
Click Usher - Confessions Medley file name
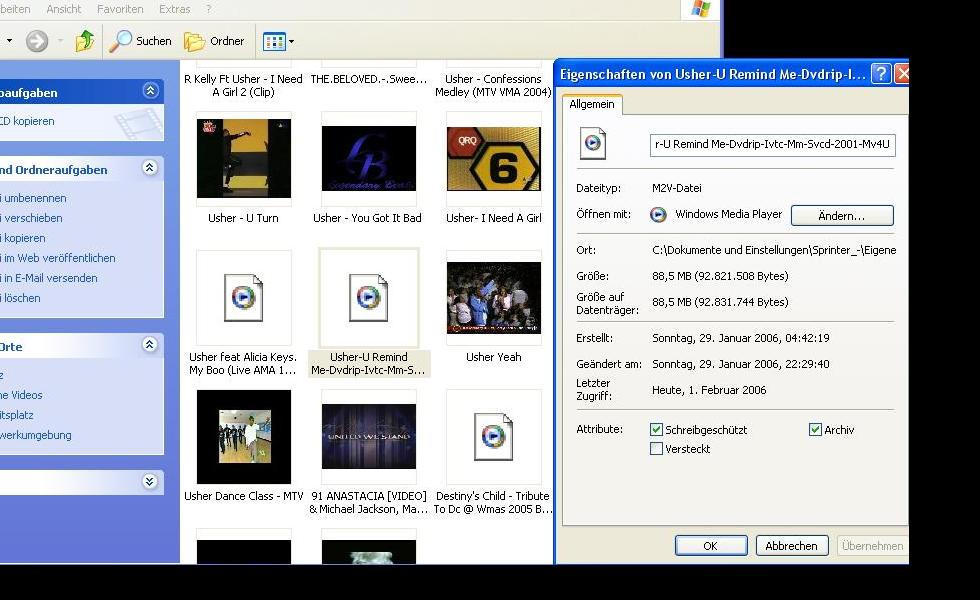pos(493,86)
